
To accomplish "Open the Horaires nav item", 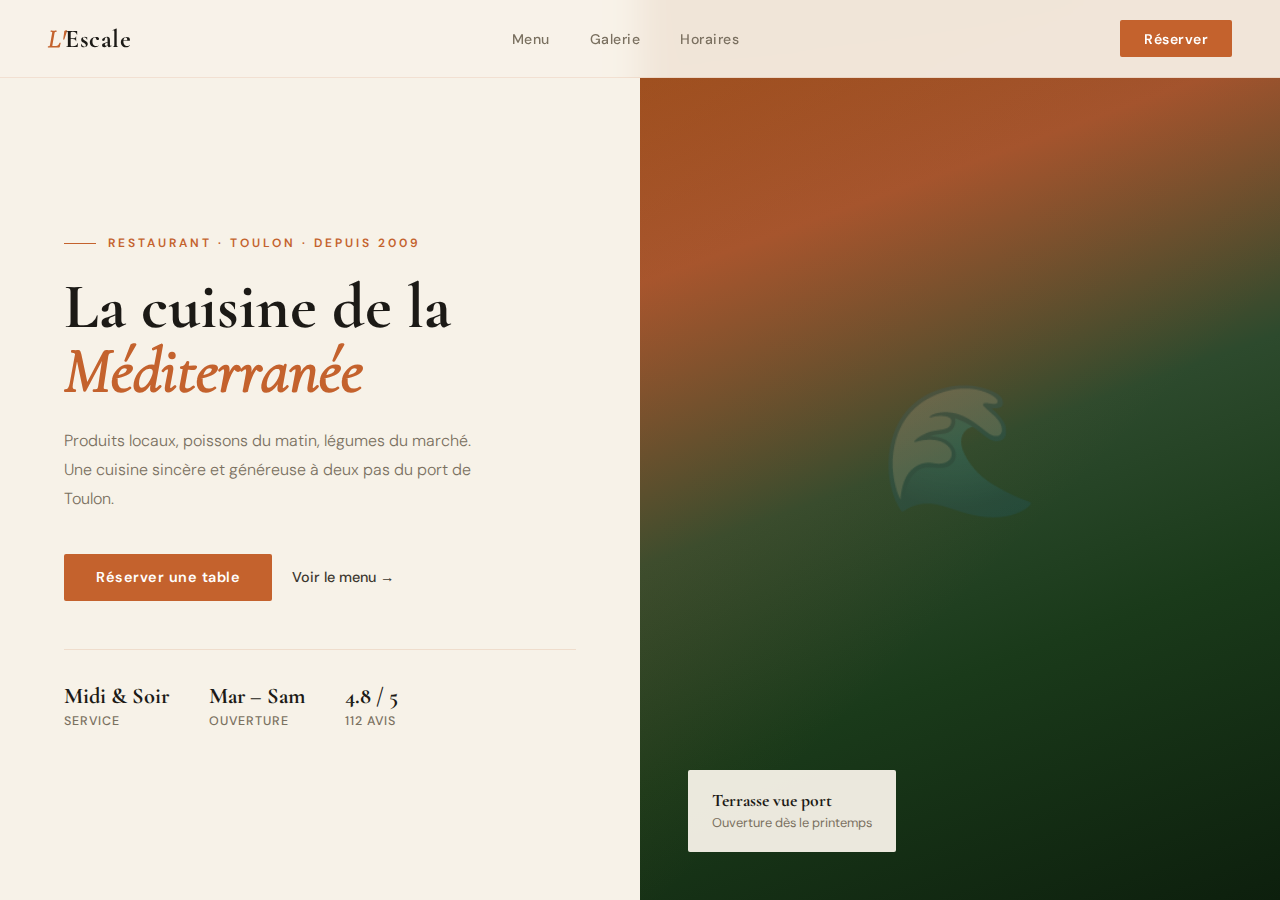I will pyautogui.click(x=709, y=39).
